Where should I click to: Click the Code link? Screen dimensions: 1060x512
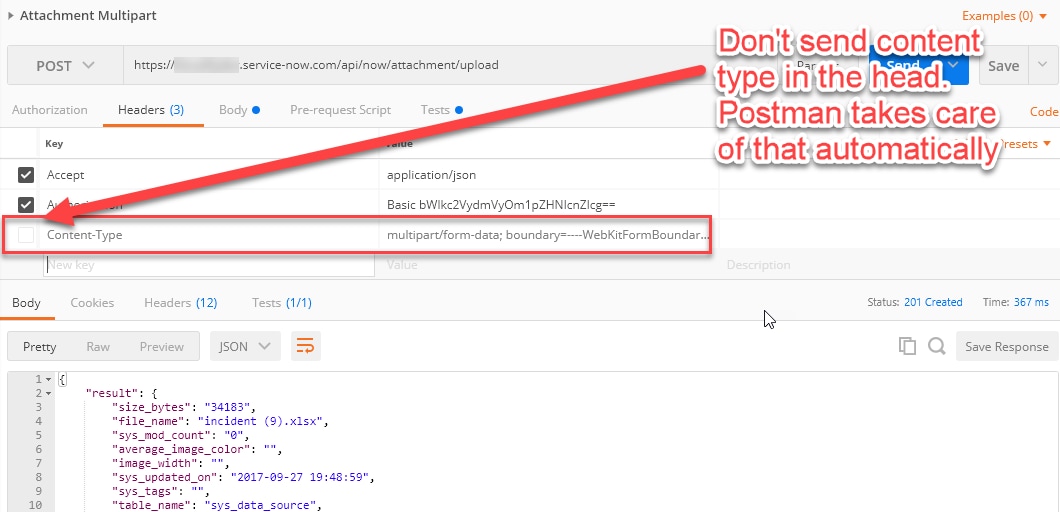point(1044,112)
